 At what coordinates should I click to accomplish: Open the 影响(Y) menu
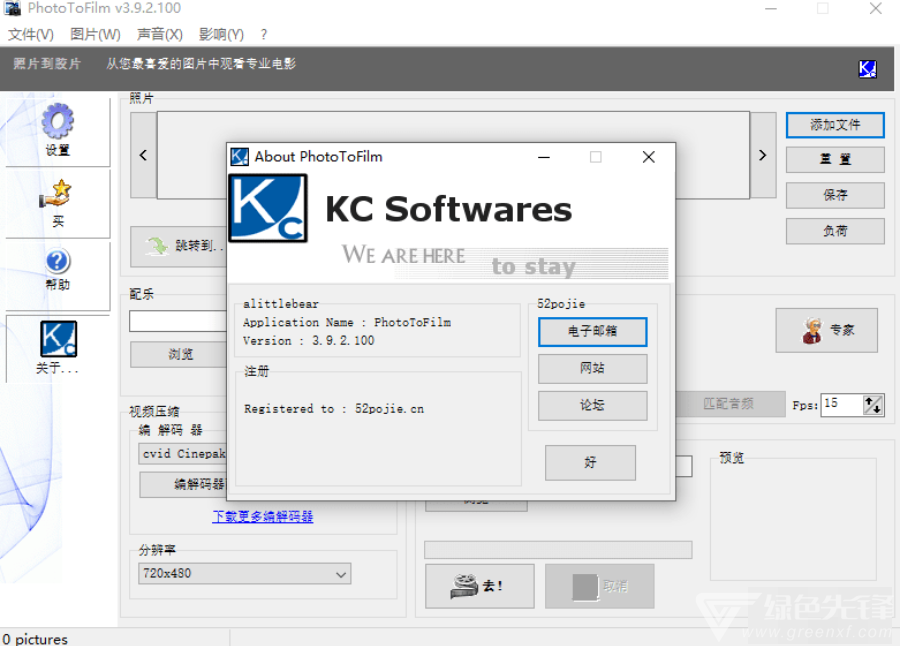tap(222, 35)
